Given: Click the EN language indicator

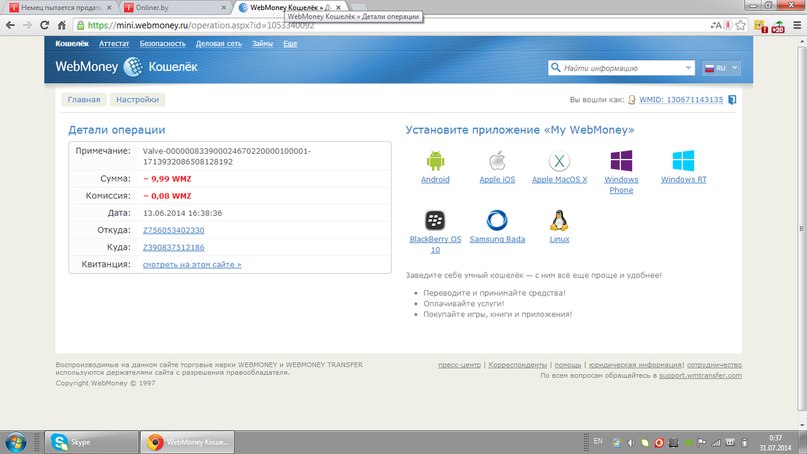Looking at the screenshot, I should point(598,441).
